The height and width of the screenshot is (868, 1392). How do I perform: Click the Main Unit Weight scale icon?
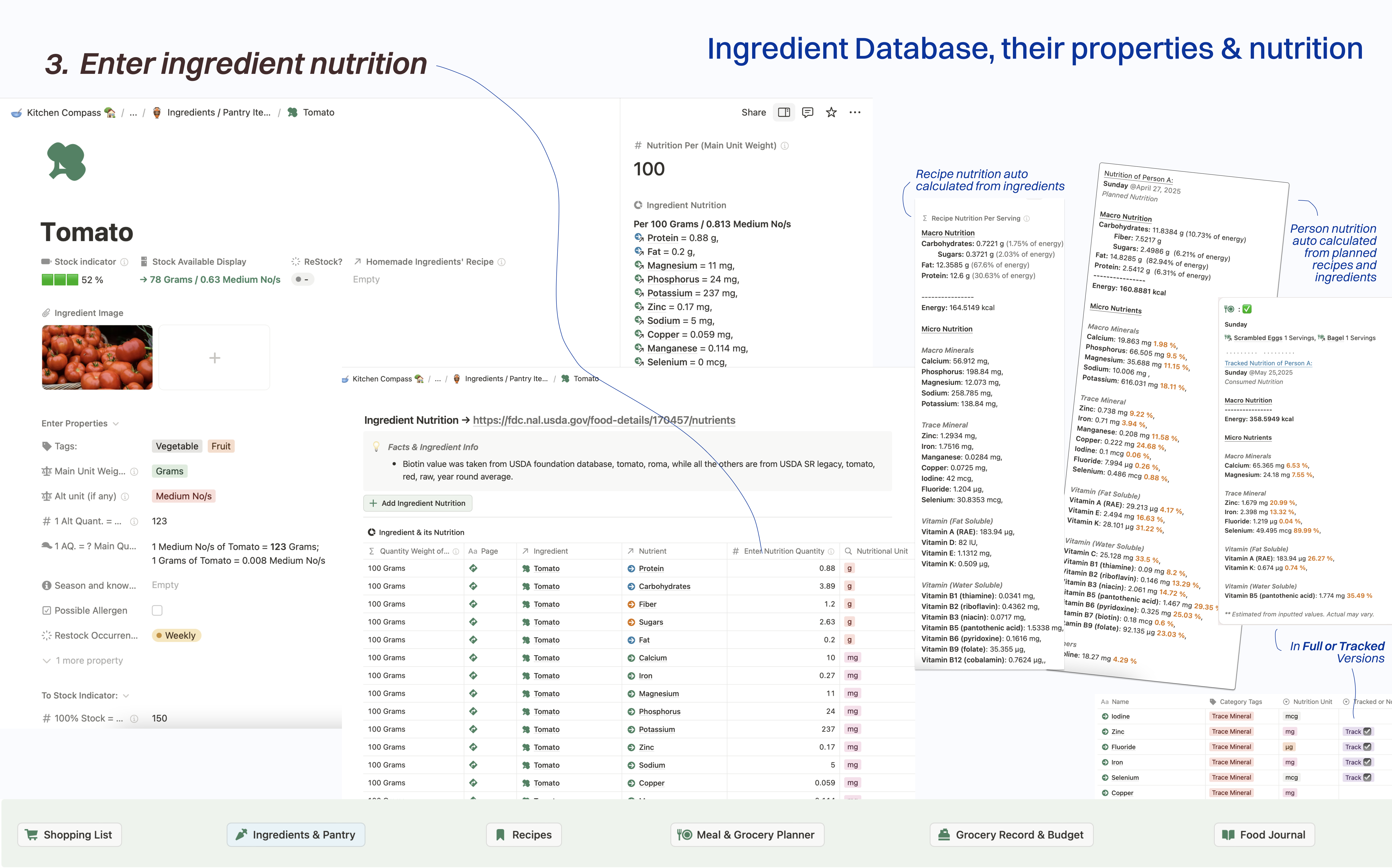click(47, 471)
